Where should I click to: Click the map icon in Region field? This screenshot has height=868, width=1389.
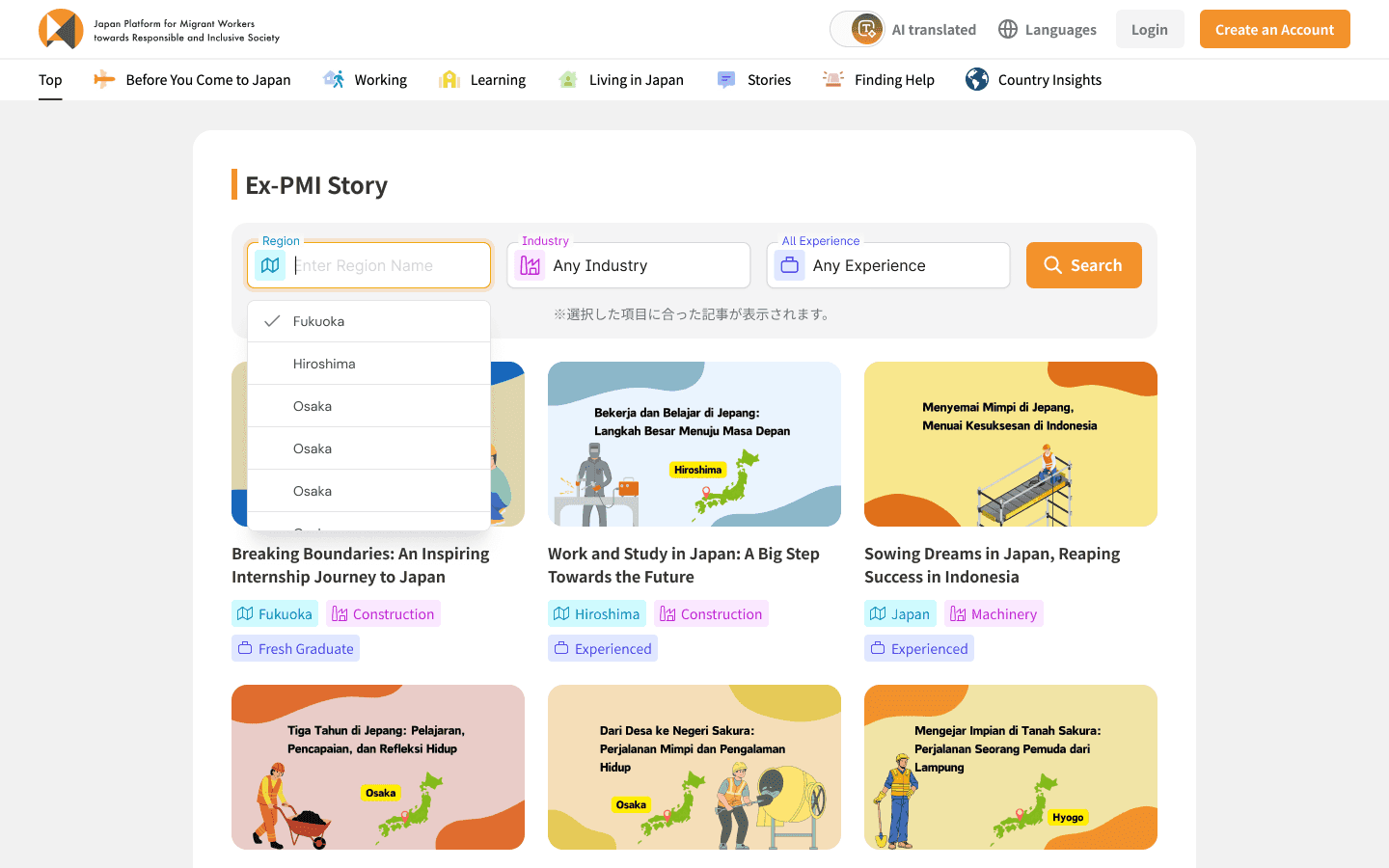tap(270, 265)
